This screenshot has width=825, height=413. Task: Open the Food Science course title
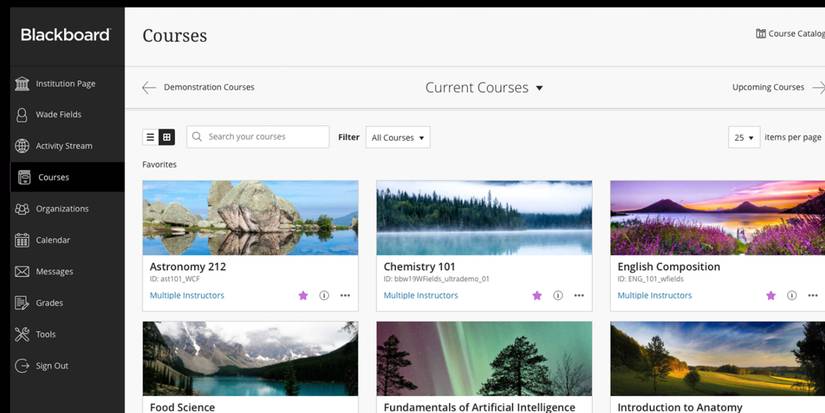tap(182, 407)
